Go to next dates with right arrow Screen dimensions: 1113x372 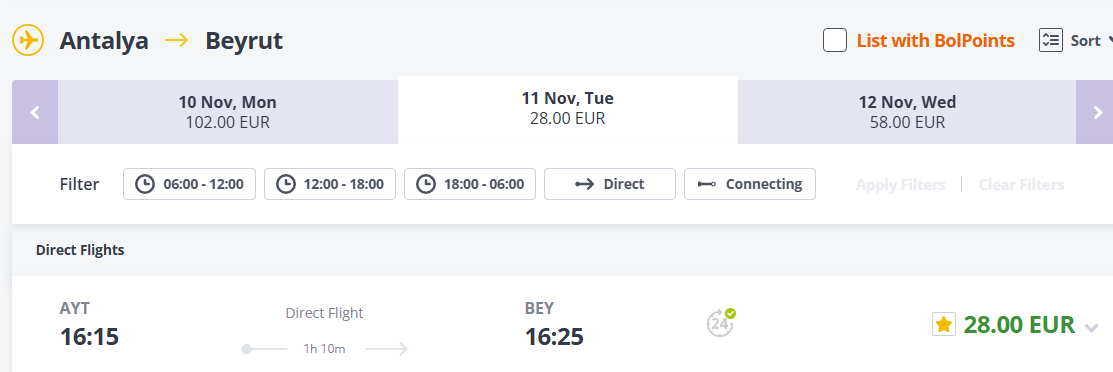click(1097, 112)
